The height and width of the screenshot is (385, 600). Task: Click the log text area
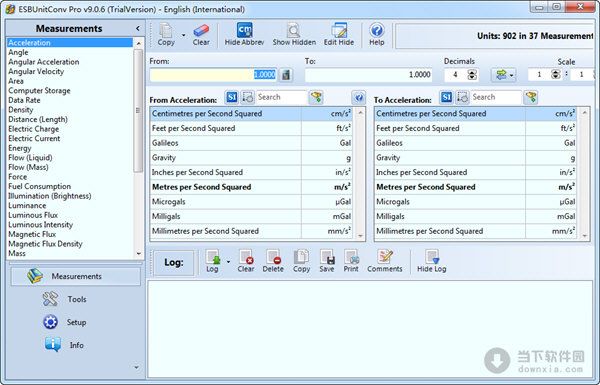pos(370,329)
